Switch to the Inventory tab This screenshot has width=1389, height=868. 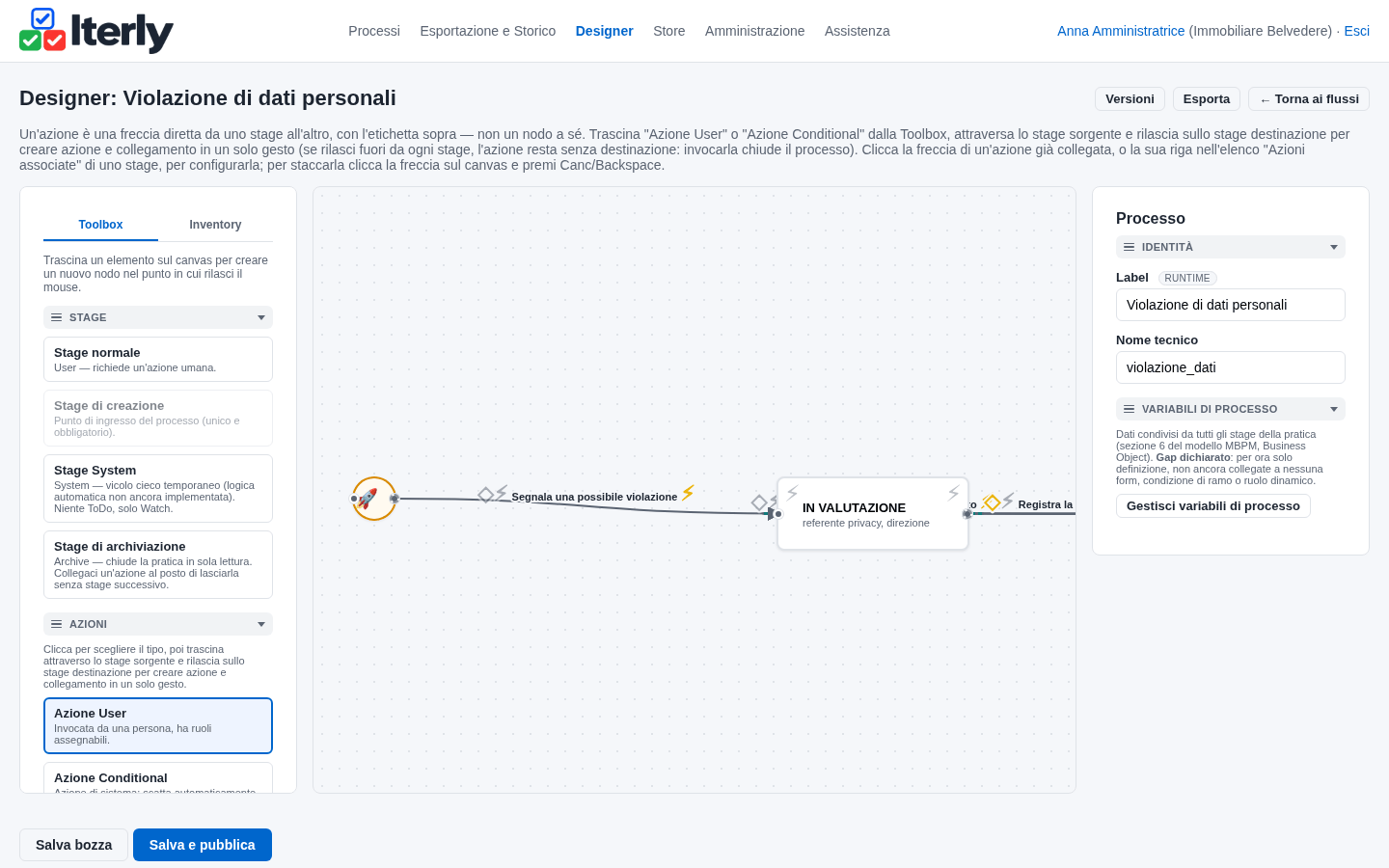(x=215, y=225)
